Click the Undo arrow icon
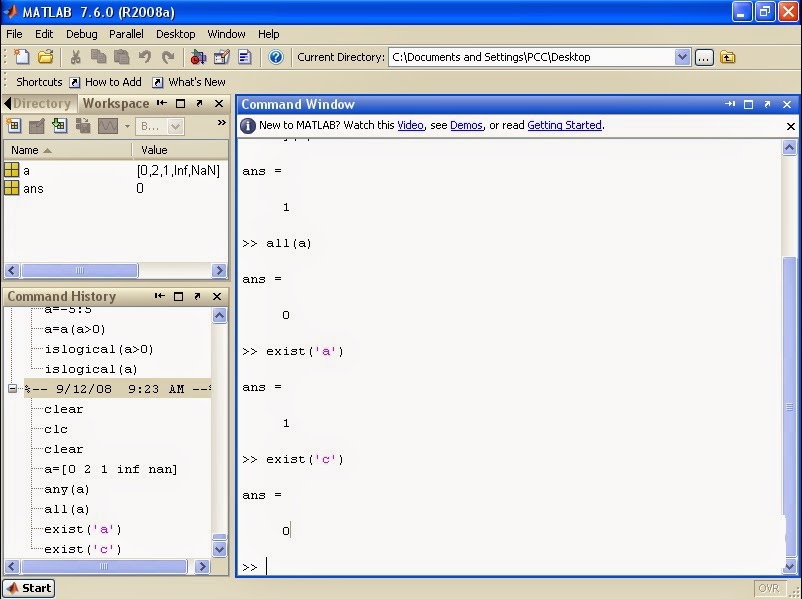Screen dimensions: 802x599 pos(145,57)
